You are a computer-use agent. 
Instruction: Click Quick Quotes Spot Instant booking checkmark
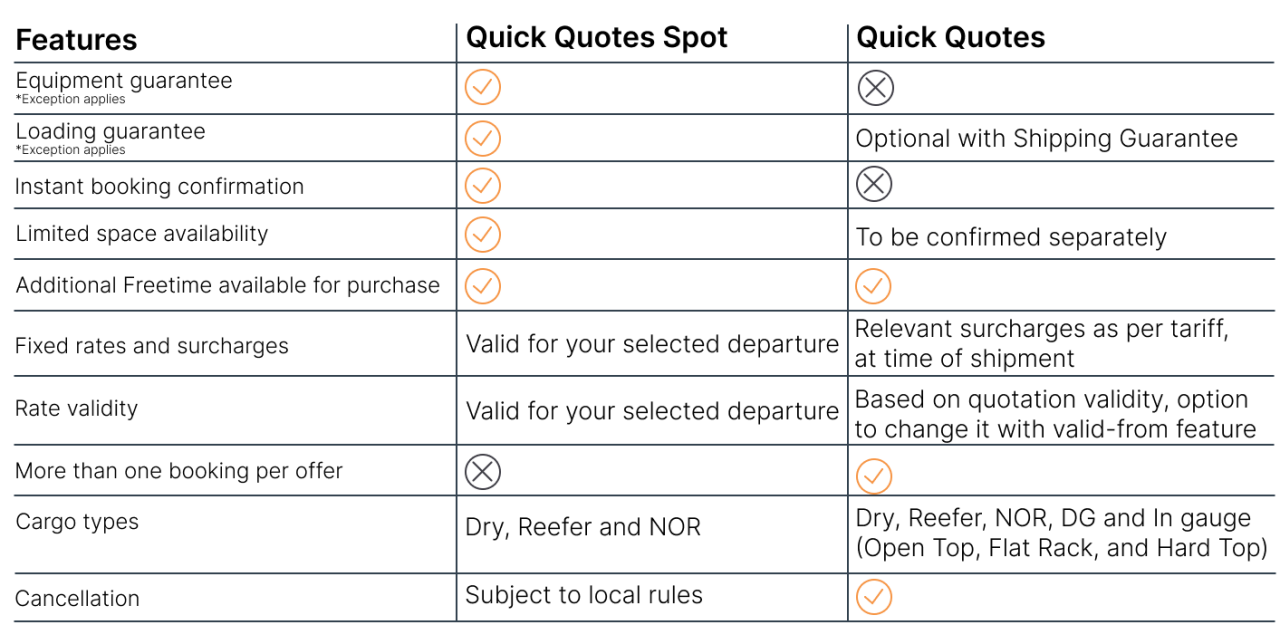(483, 185)
